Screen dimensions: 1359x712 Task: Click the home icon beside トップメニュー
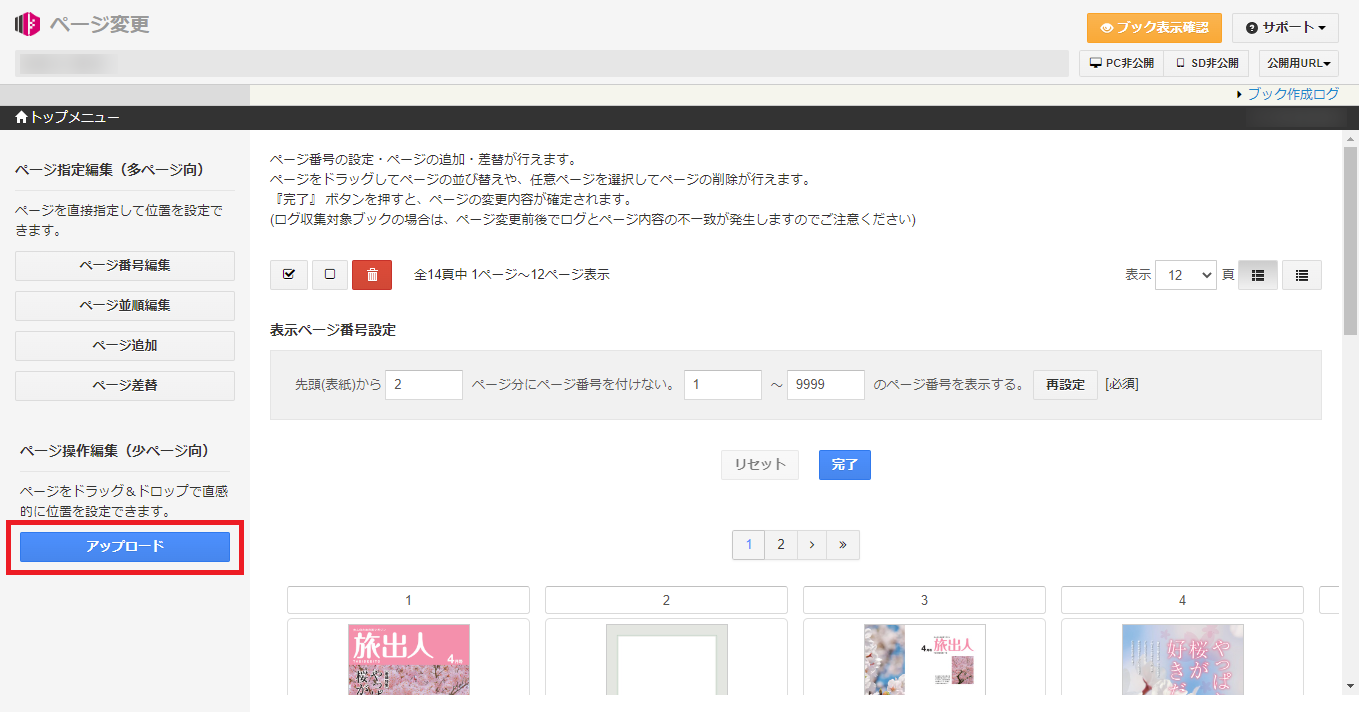click(20, 117)
